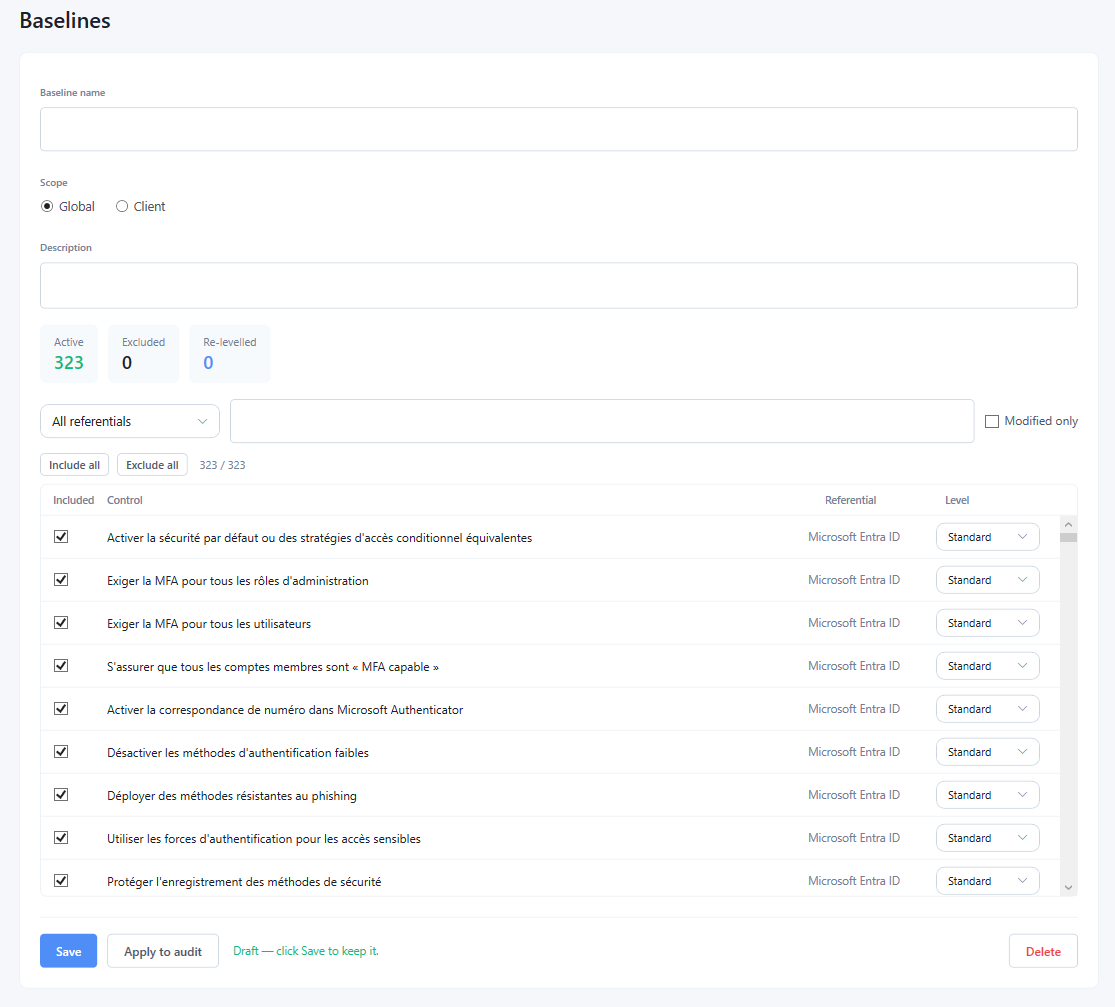
Task: Click 'Draft — click Save to keep it.' text
Action: coord(306,951)
